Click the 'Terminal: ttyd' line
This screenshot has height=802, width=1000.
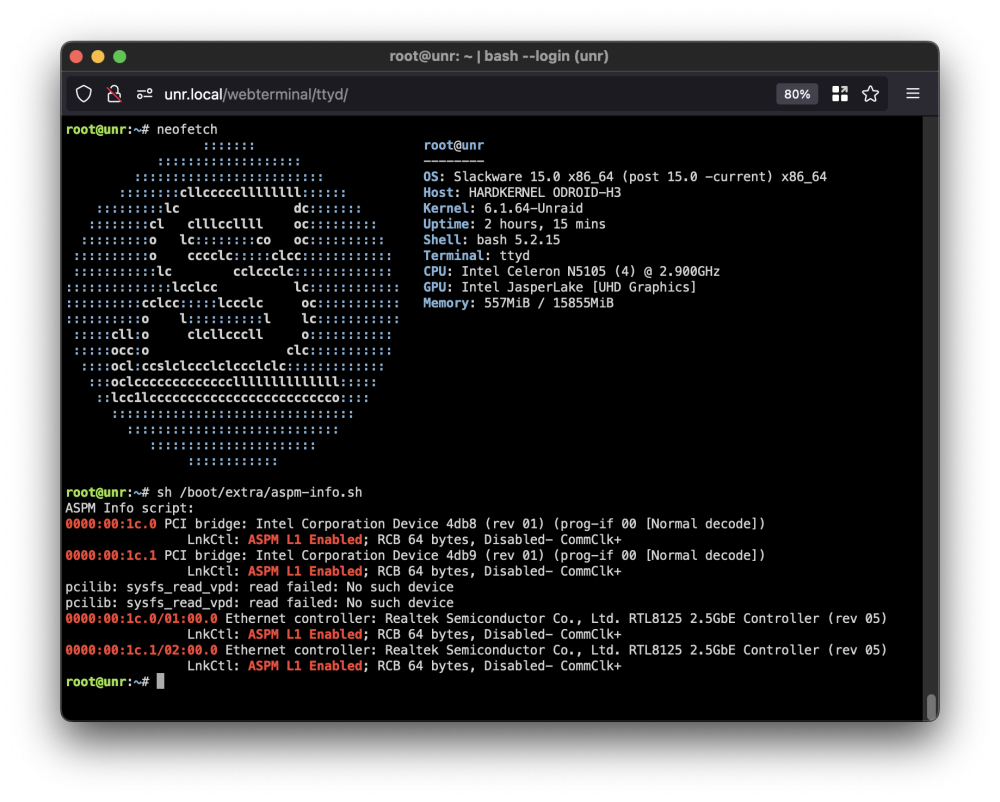pyautogui.click(x=476, y=256)
